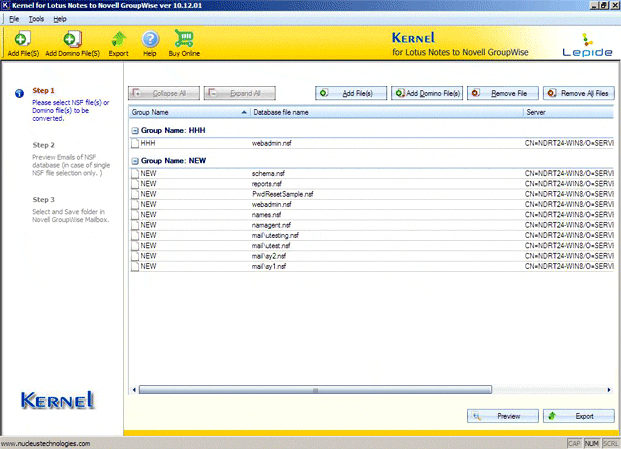Click the Add Domino File(s) button above the list
Viewport: 621px width, 449px height.
pos(427,93)
